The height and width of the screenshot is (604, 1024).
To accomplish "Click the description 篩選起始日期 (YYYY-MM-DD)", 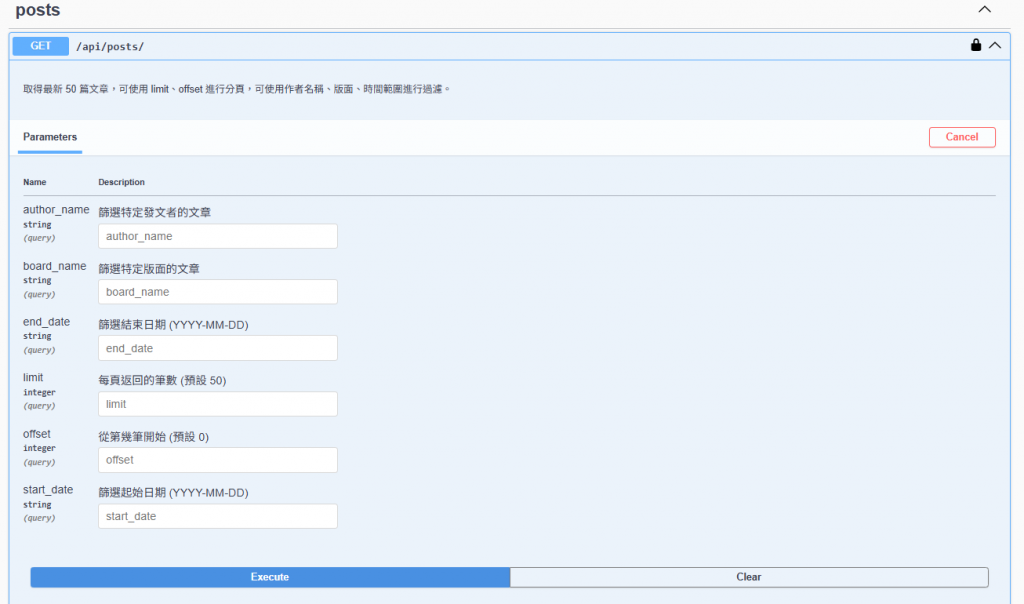I will [x=173, y=492].
